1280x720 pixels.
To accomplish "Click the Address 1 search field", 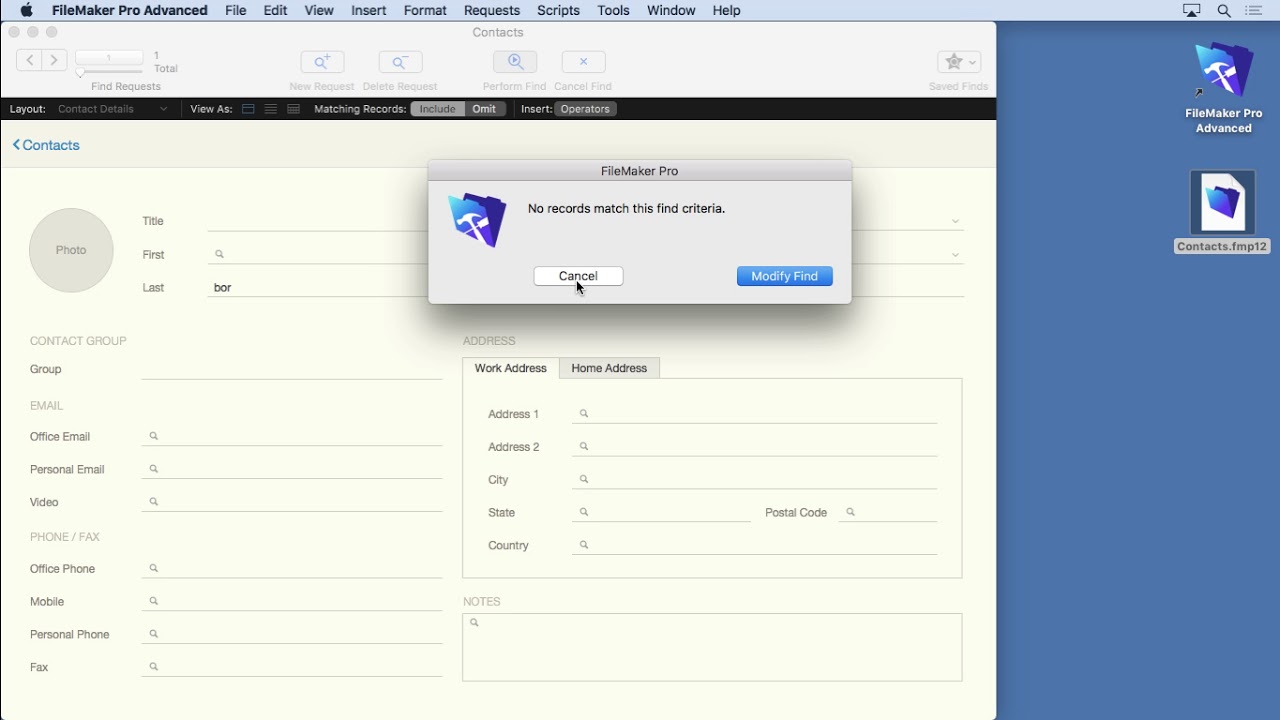I will pyautogui.click(x=755, y=414).
